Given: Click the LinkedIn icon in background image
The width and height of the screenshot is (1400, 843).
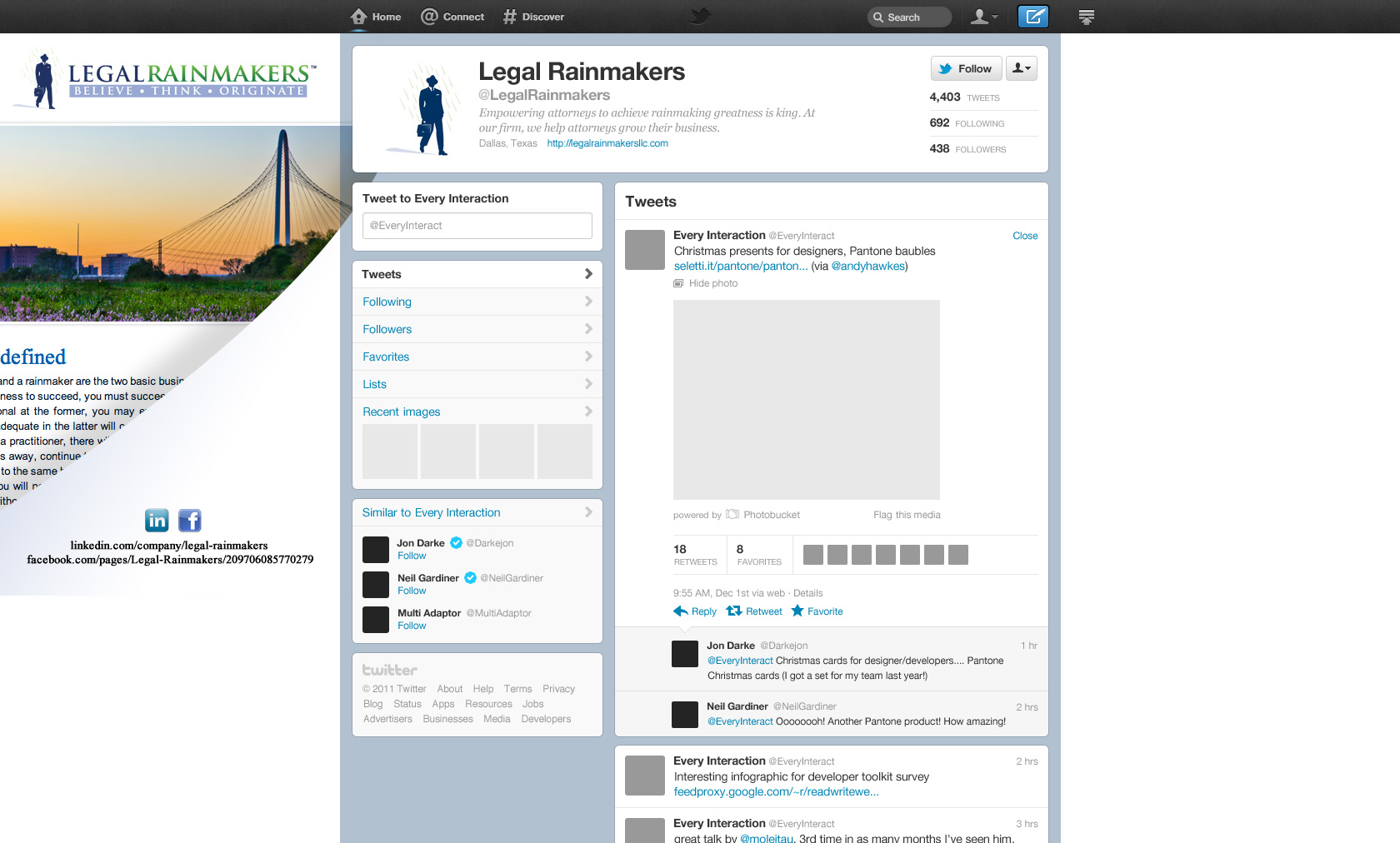Looking at the screenshot, I should click(x=157, y=521).
